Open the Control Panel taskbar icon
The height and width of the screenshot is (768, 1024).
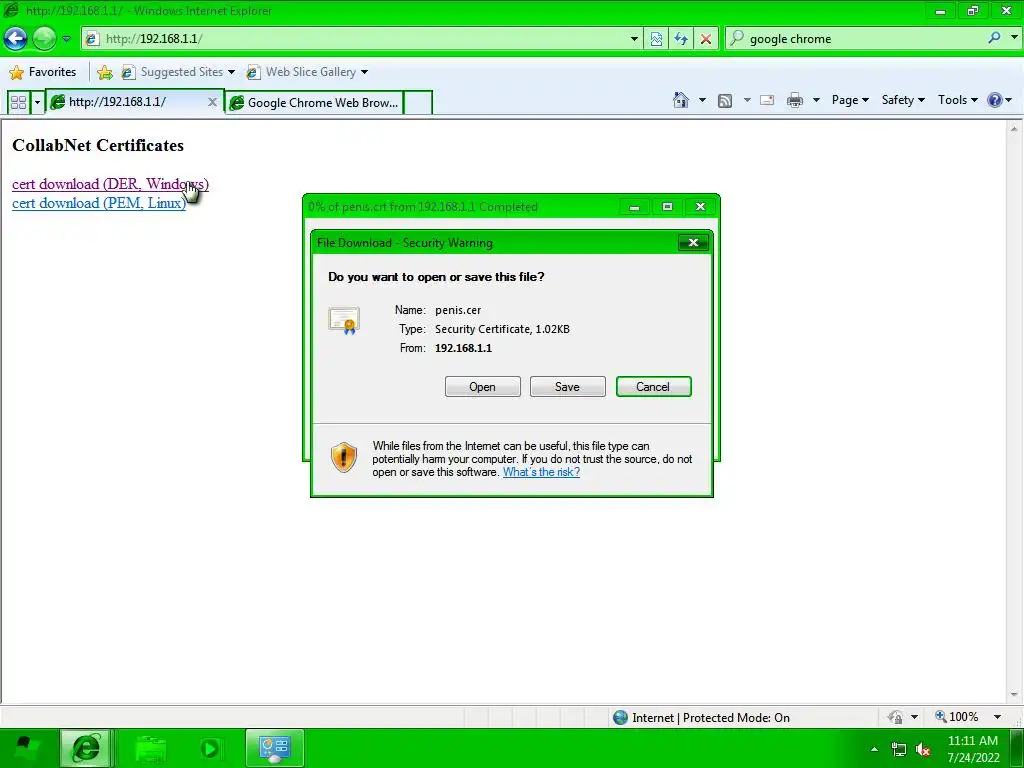tap(274, 748)
